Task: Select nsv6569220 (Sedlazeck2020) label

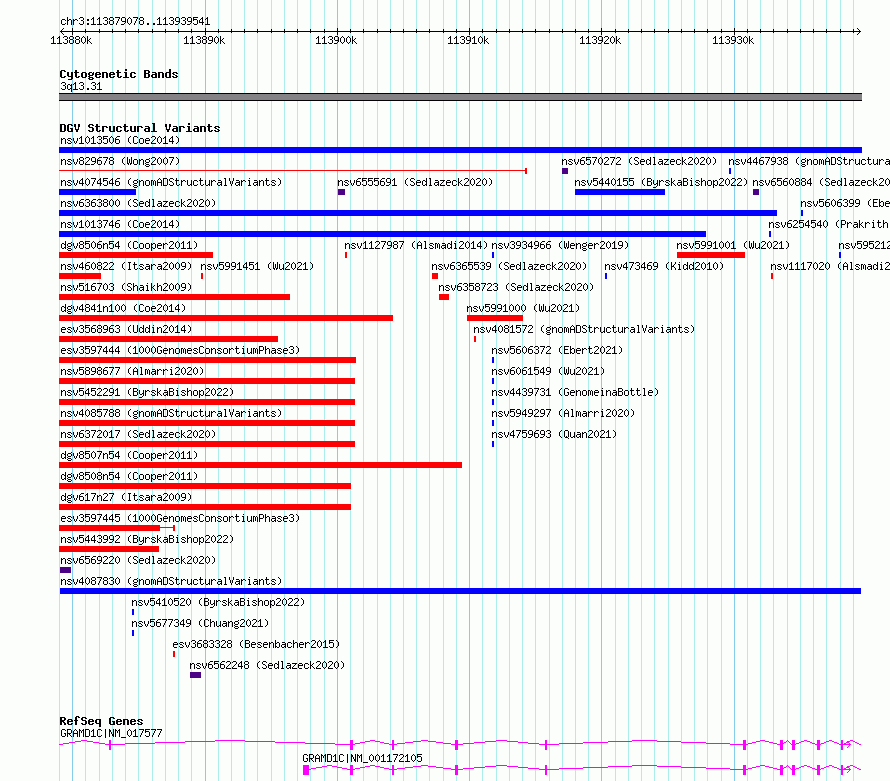Action: (x=138, y=560)
